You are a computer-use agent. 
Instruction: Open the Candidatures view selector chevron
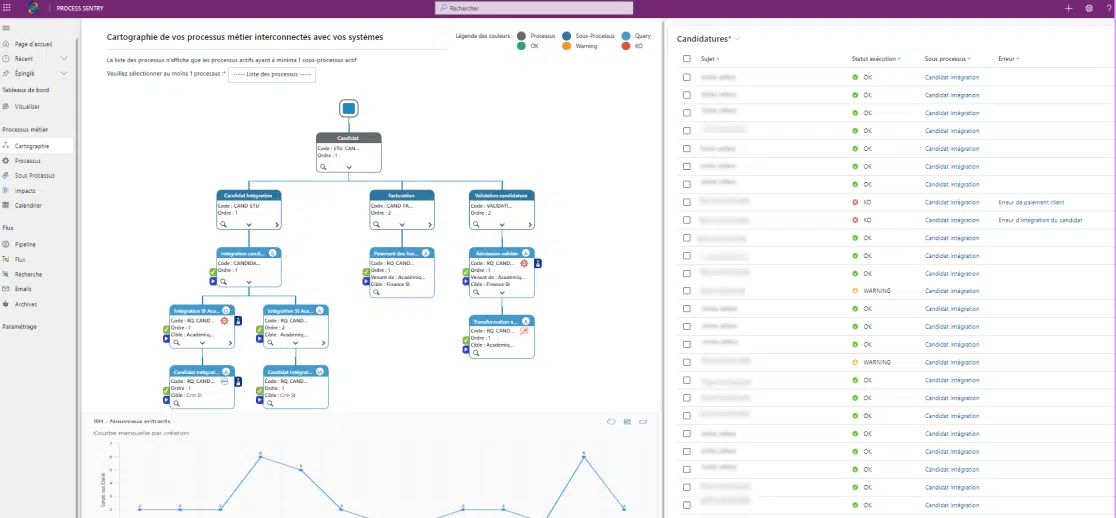(x=737, y=38)
